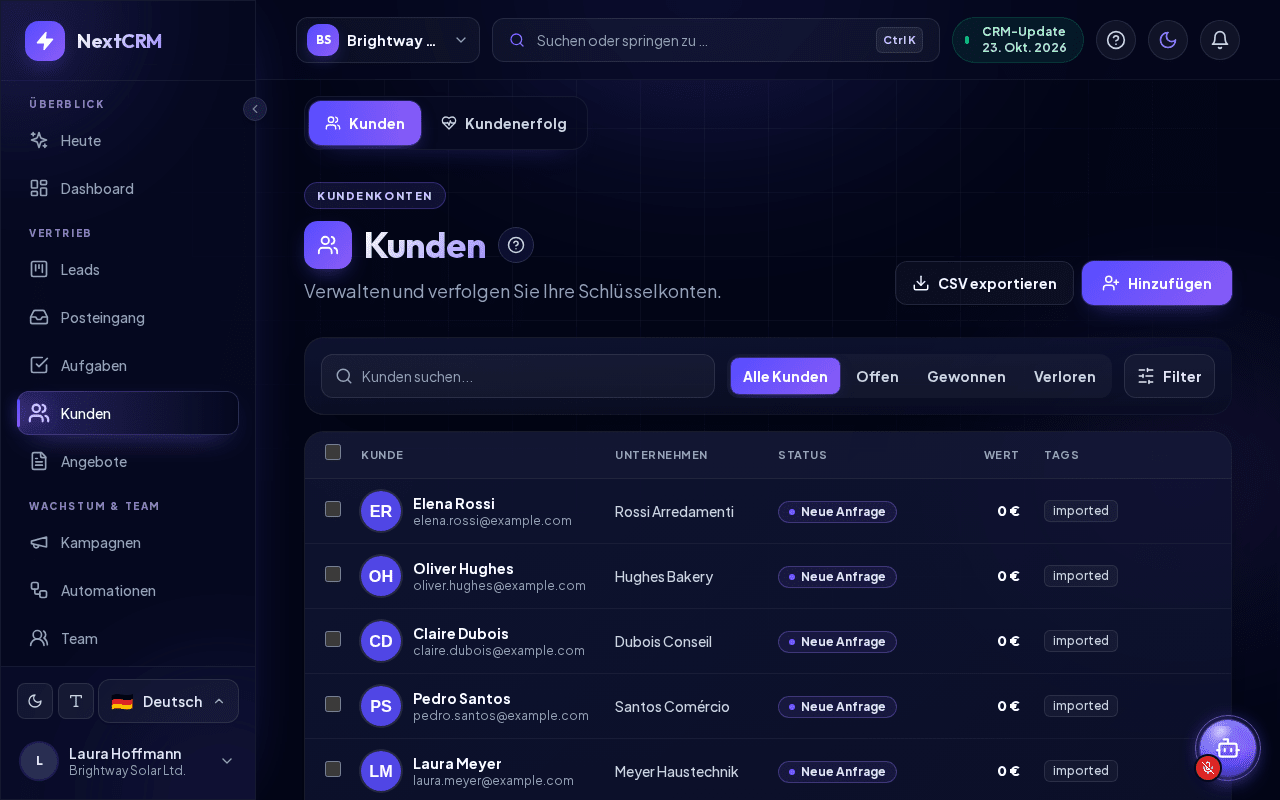Click the OH avatar for Oliver Hughes
Screen dimensions: 1280x800
point(381,576)
